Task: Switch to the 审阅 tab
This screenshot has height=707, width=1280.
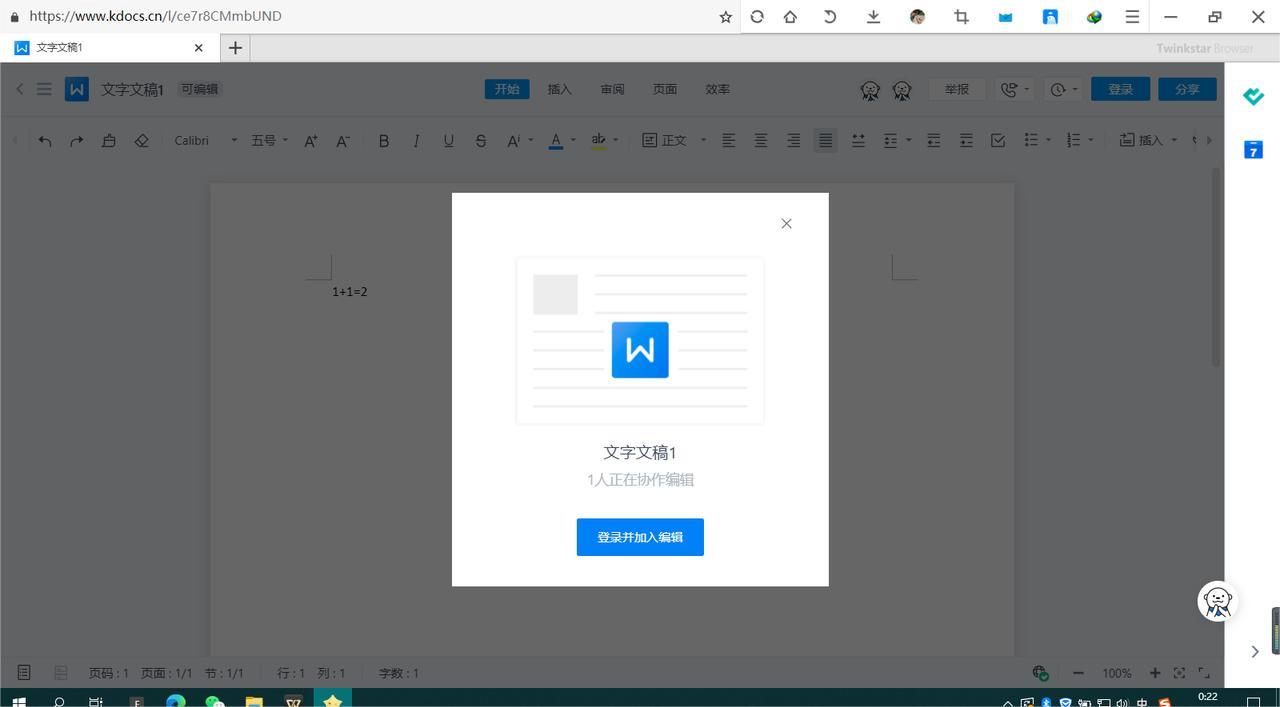Action: [612, 89]
